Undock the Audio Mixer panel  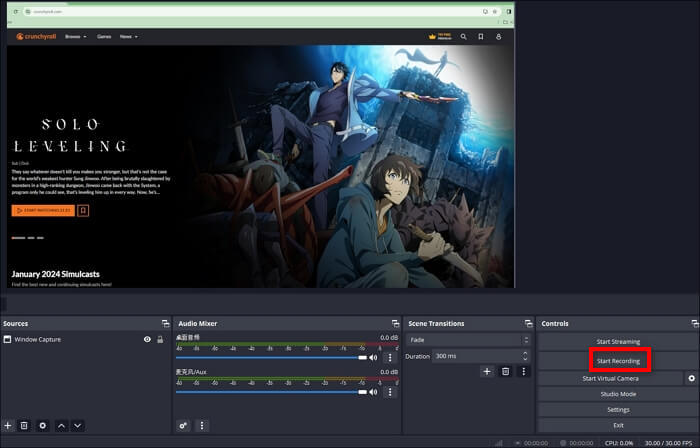coord(395,324)
